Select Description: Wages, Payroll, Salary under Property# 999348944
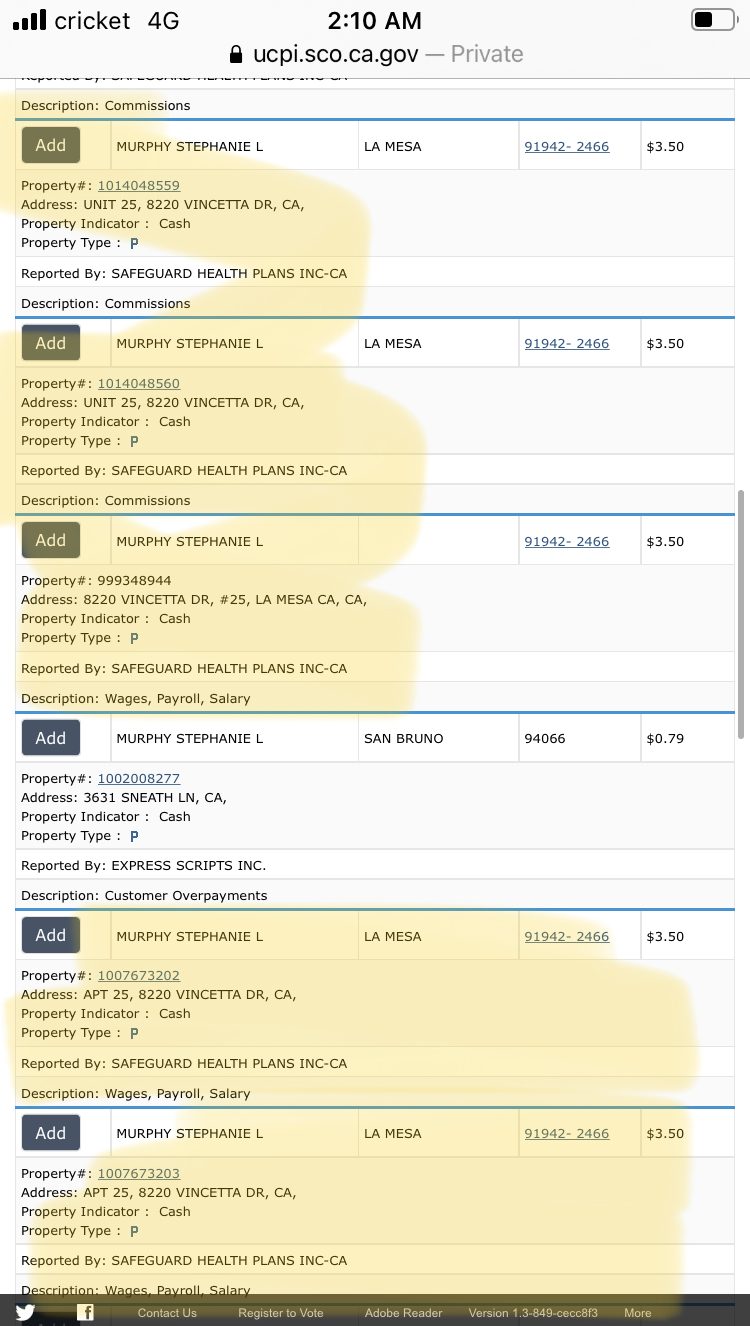Viewport: 750px width, 1326px height. (136, 699)
